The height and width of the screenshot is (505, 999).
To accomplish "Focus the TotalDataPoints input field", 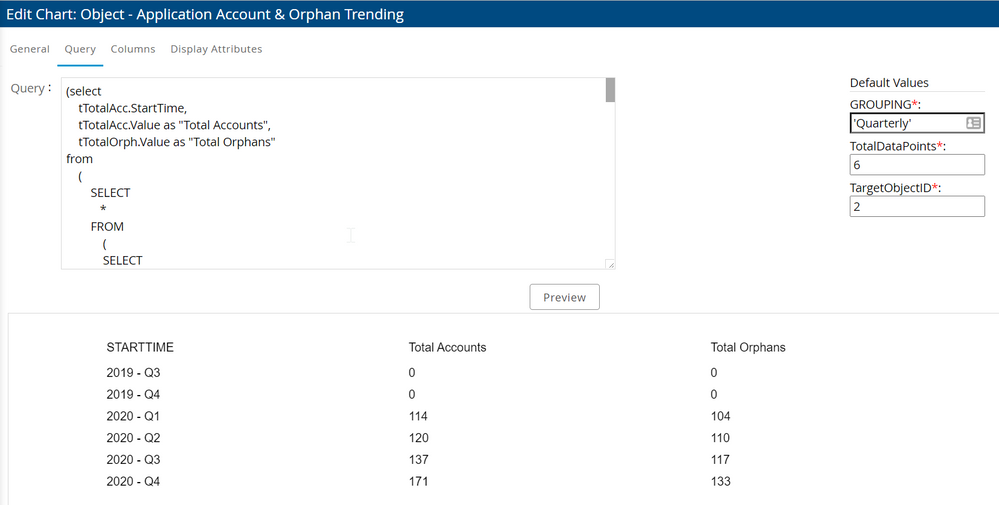I will (917, 165).
